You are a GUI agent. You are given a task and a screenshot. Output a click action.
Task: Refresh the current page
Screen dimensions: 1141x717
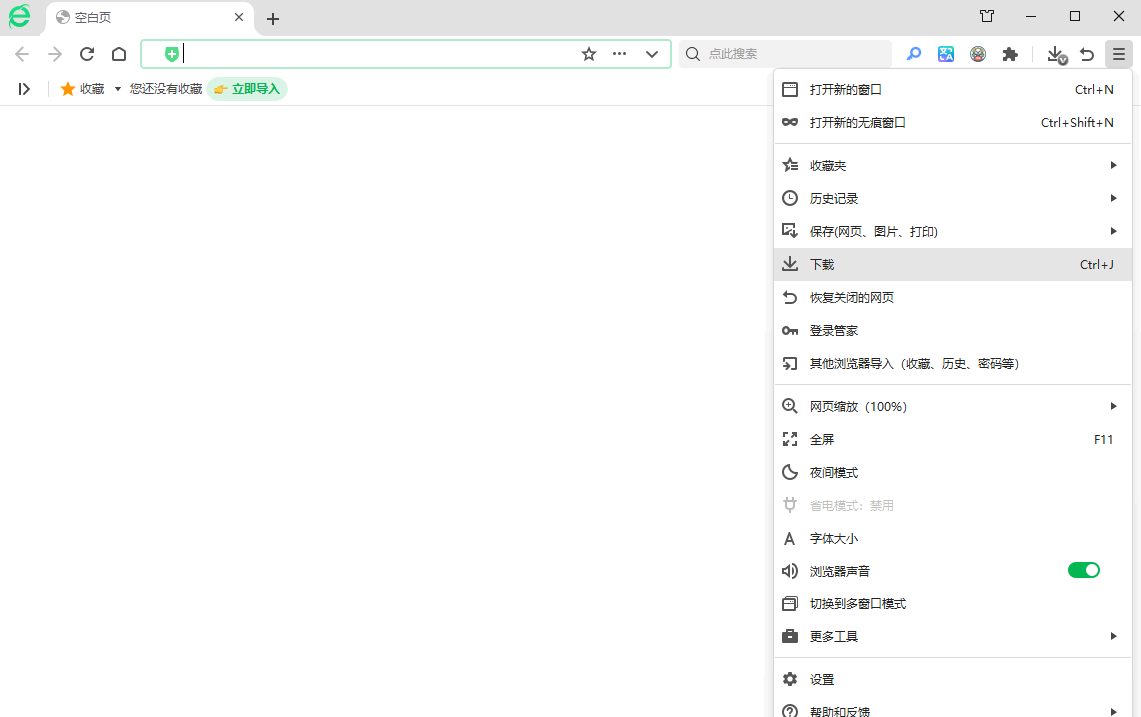pos(86,54)
